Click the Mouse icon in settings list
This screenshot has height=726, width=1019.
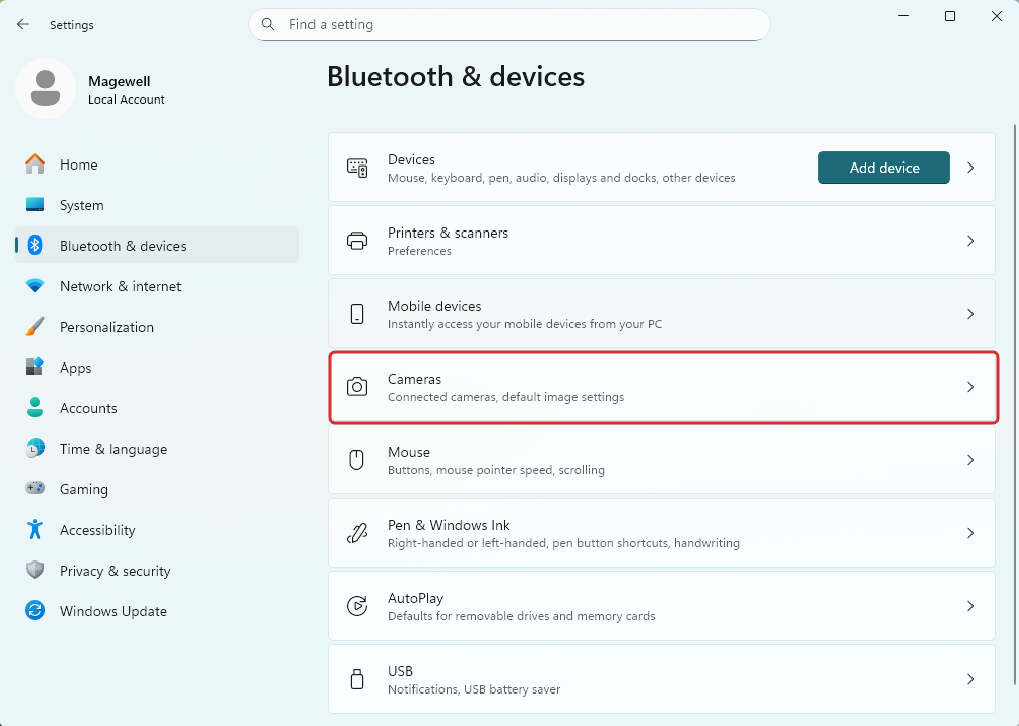click(357, 460)
